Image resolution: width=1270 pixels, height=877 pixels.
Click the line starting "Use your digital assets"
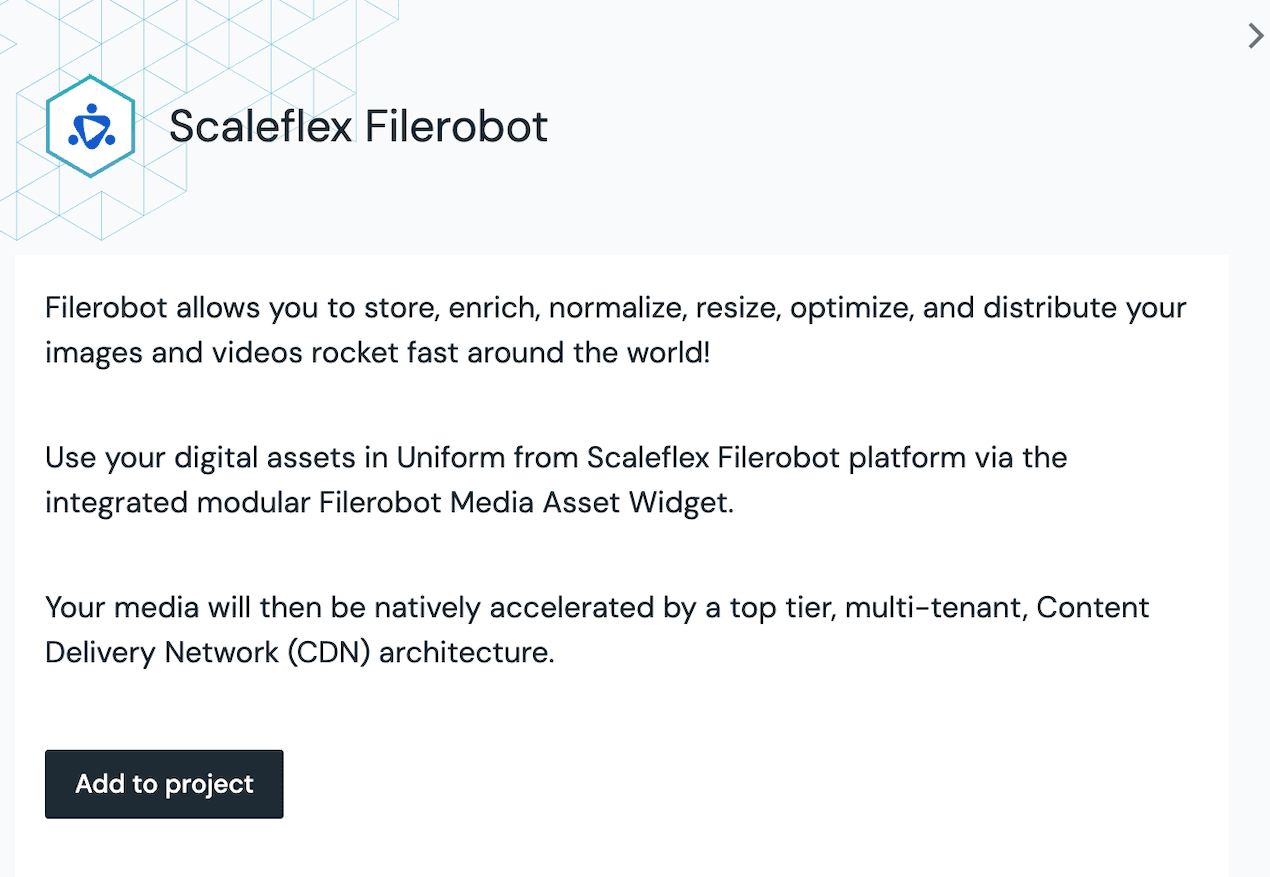coord(555,458)
